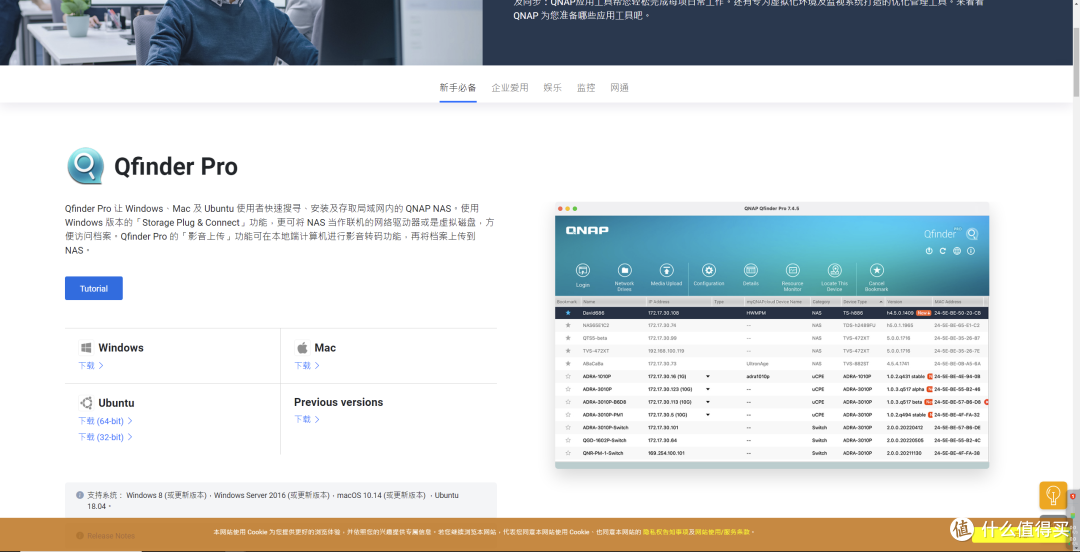This screenshot has width=1080, height=552.
Task: Click the Details icon in Qfinder toolbar
Action: 751,270
